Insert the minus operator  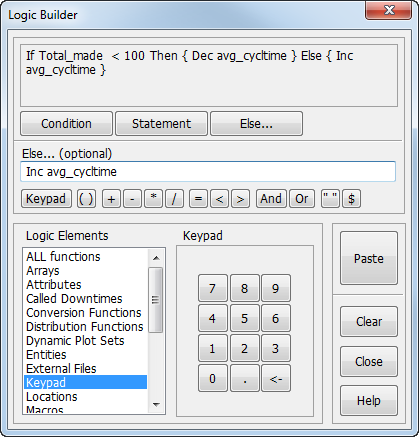[x=132, y=199]
